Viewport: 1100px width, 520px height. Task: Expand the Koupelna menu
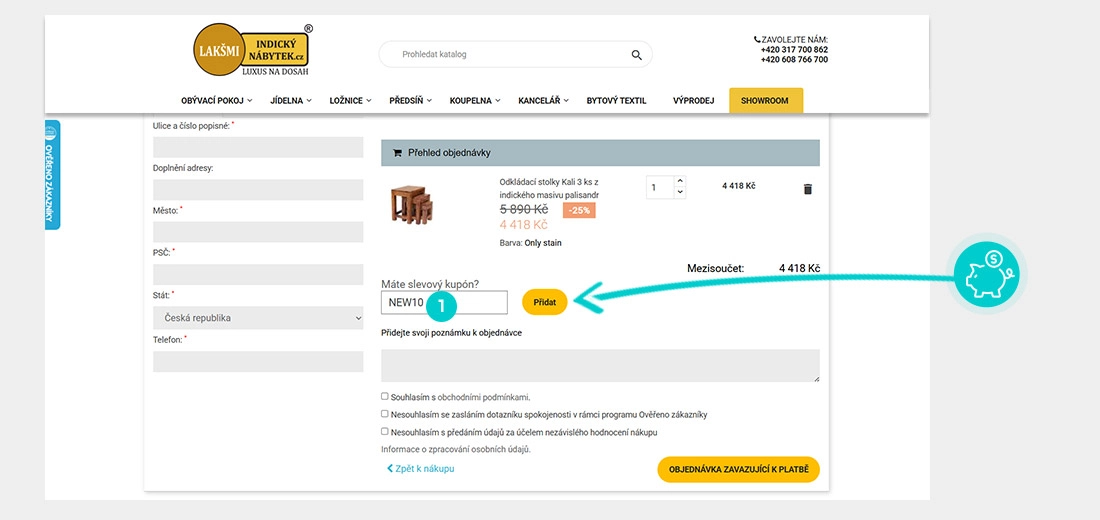[x=475, y=100]
